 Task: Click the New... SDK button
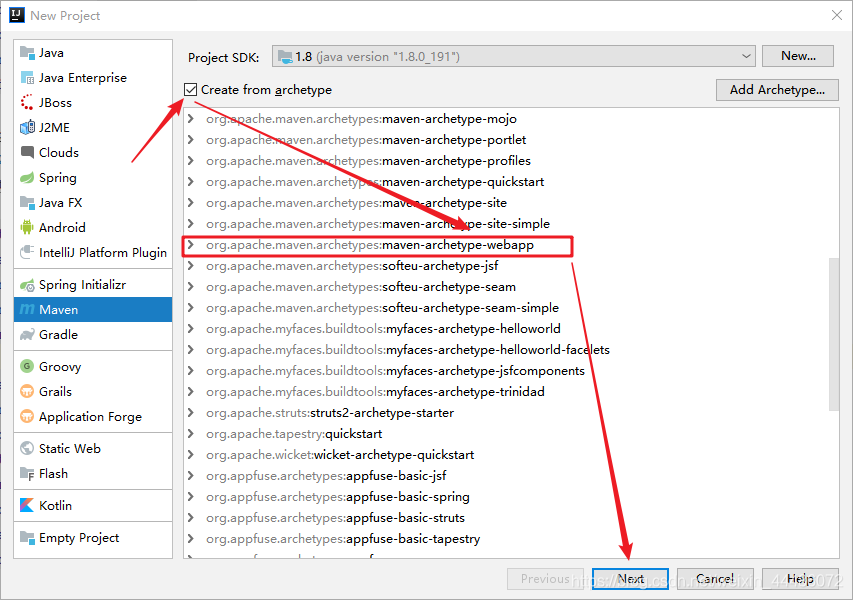pyautogui.click(x=798, y=56)
